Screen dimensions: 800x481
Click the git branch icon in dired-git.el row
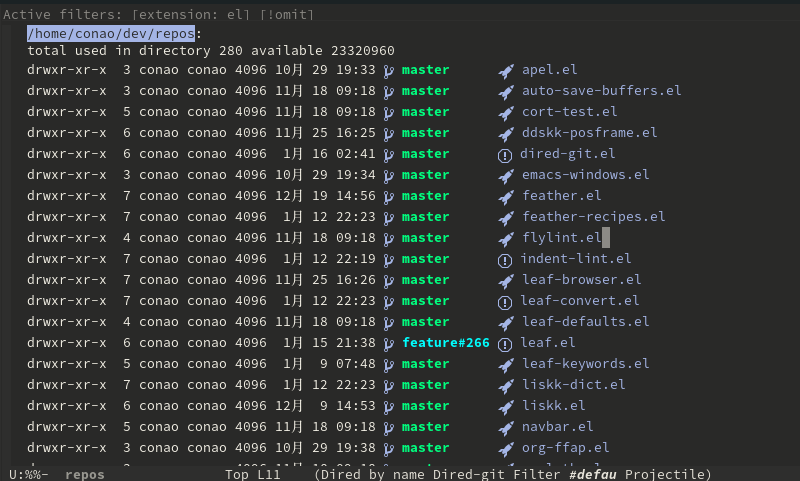pyautogui.click(x=389, y=155)
